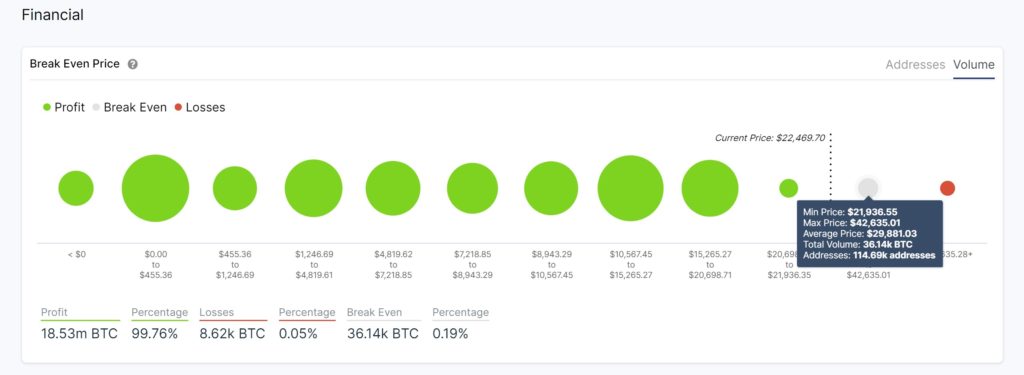Screen dimensions: 1024x375
Task: Click the Profit 18.53m BTC stat
Action: point(80,324)
